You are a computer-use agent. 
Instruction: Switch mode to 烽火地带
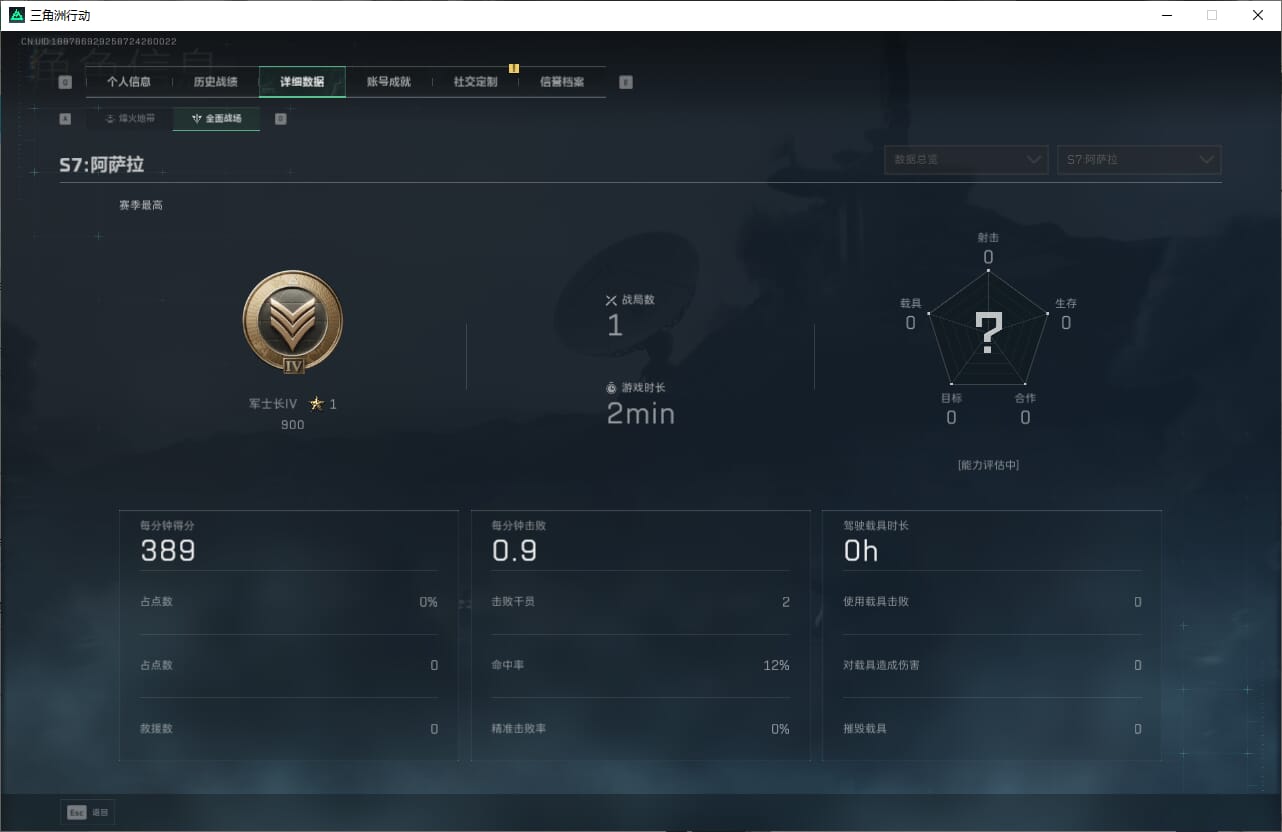(130, 119)
